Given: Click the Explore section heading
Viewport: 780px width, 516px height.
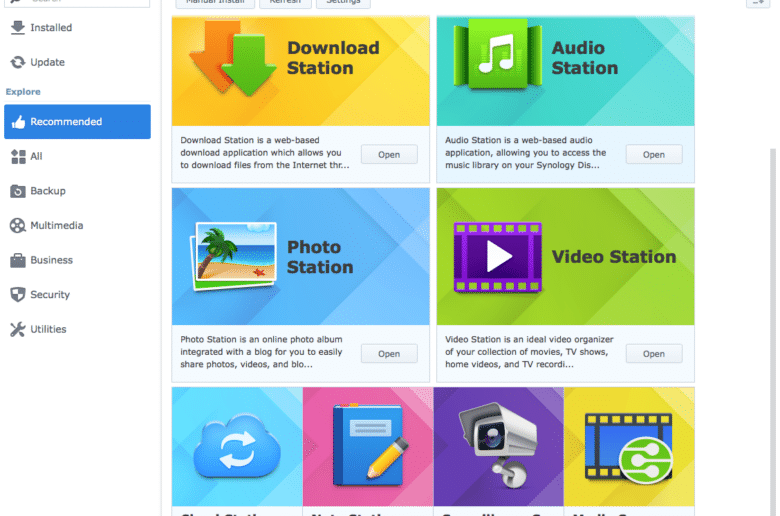Looking at the screenshot, I should coord(23,92).
